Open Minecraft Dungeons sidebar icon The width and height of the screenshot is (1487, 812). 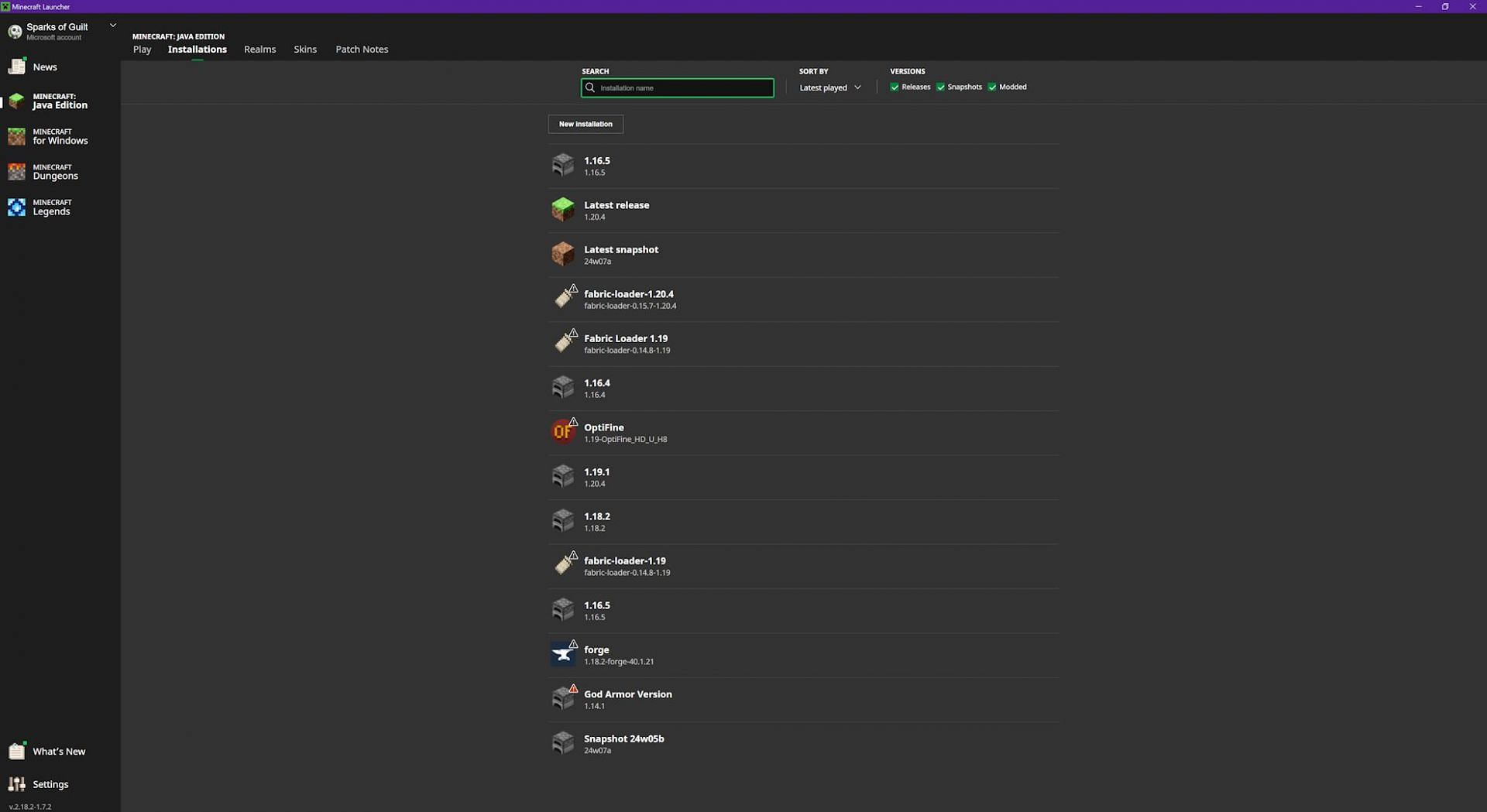tap(16, 172)
